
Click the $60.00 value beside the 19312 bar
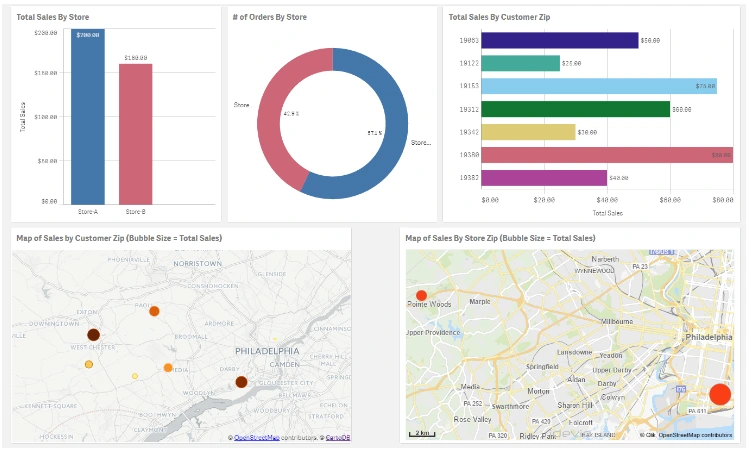tap(682, 109)
